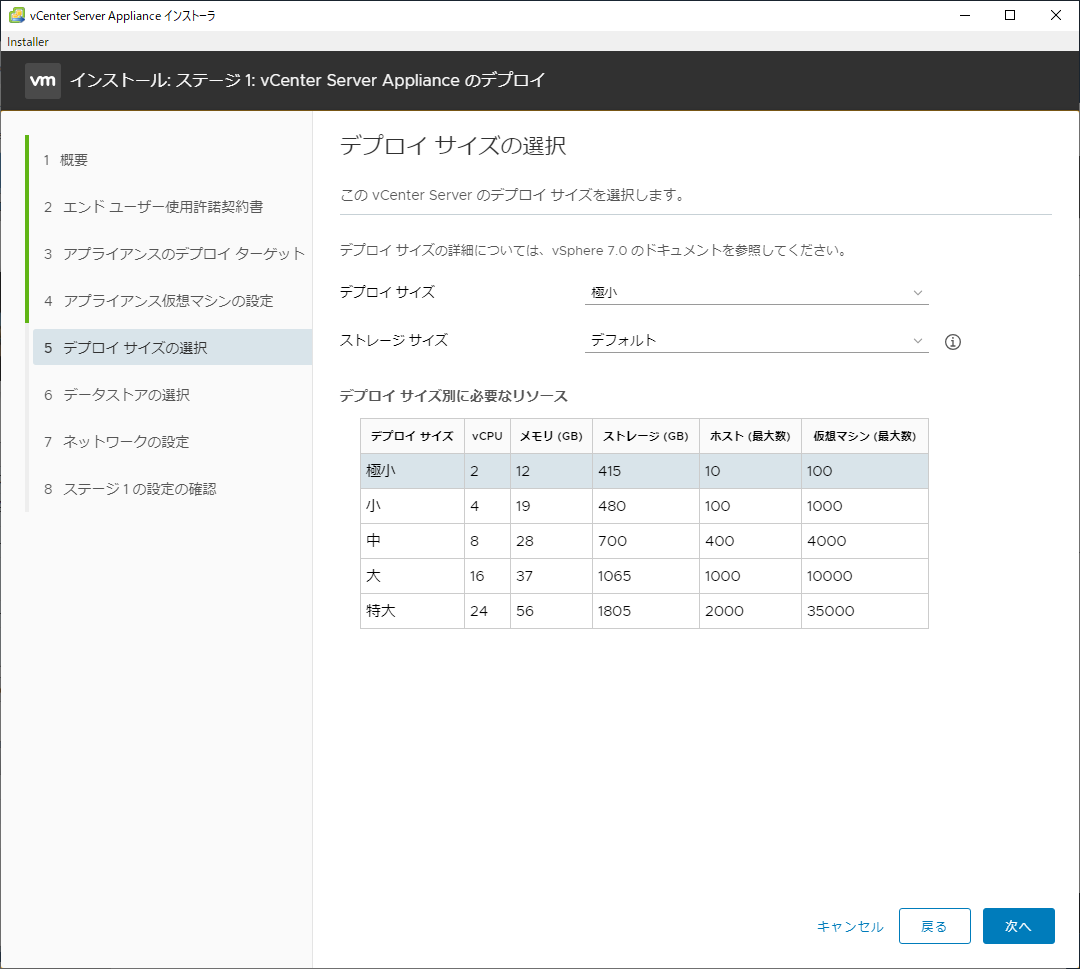
Task: Go to step 4 アプライアンス仮想マシンの設定
Action: (x=158, y=301)
